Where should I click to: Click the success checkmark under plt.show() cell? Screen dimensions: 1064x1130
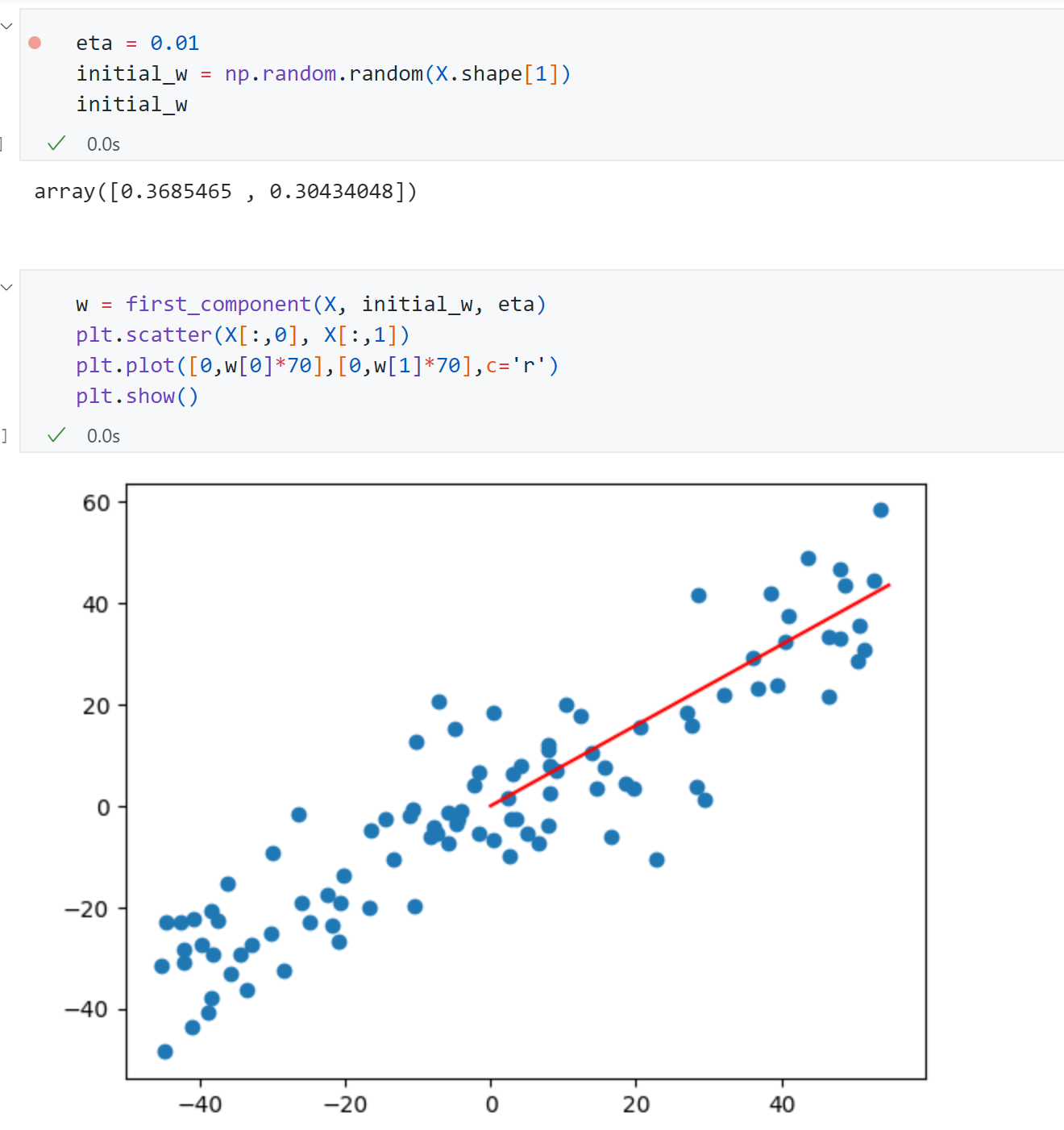(x=56, y=435)
